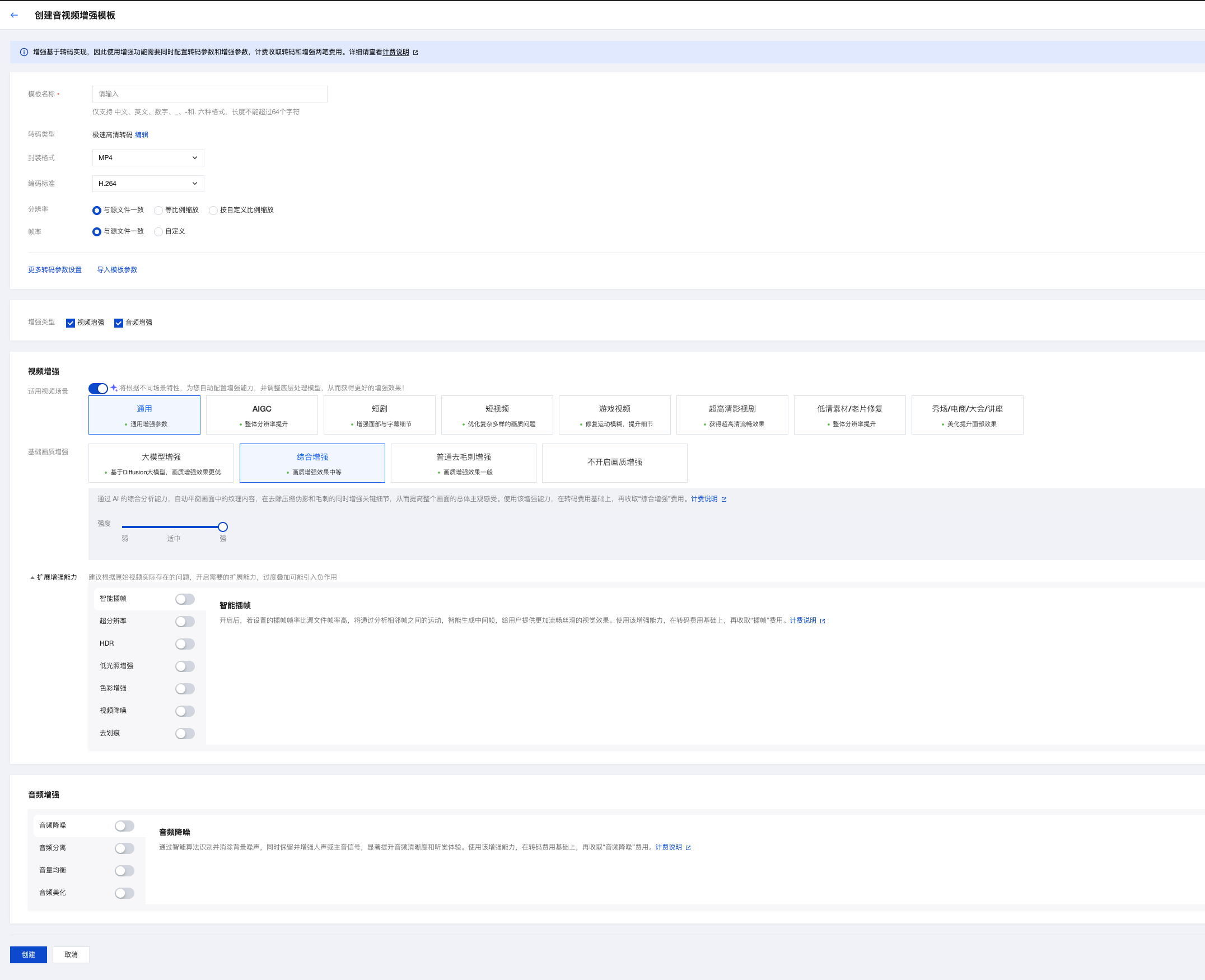Open the 封装格式 MP4 dropdown

pos(148,158)
